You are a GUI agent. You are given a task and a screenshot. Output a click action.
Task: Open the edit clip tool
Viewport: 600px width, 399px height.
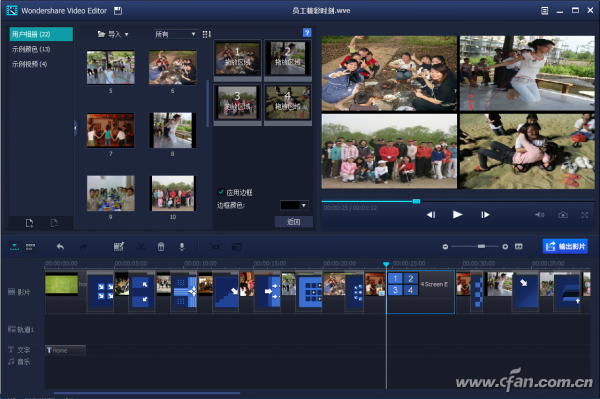[119, 247]
